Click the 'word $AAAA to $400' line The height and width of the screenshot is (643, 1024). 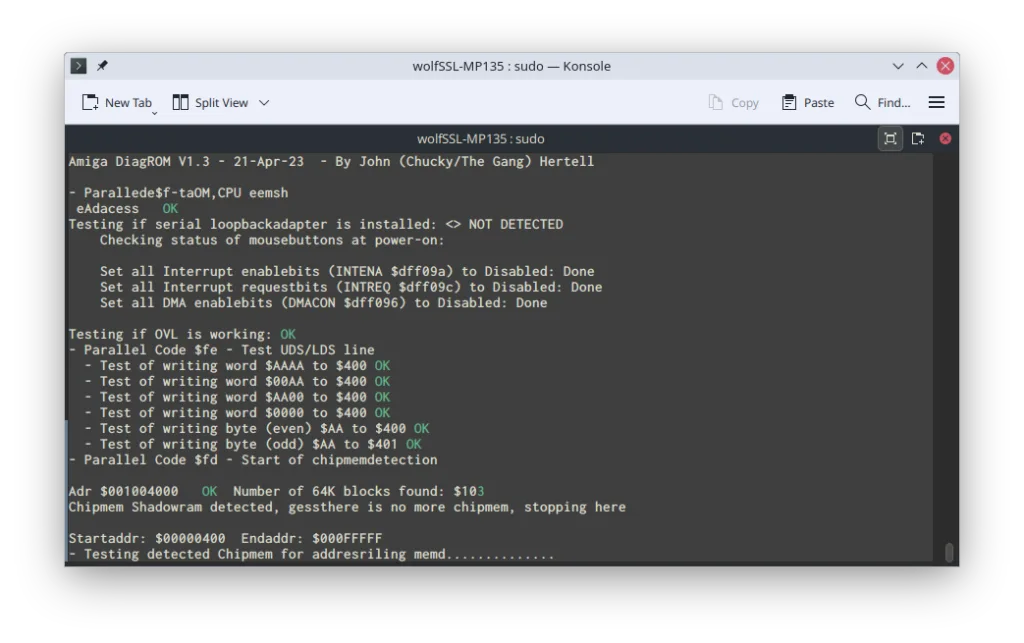pyautogui.click(x=237, y=365)
